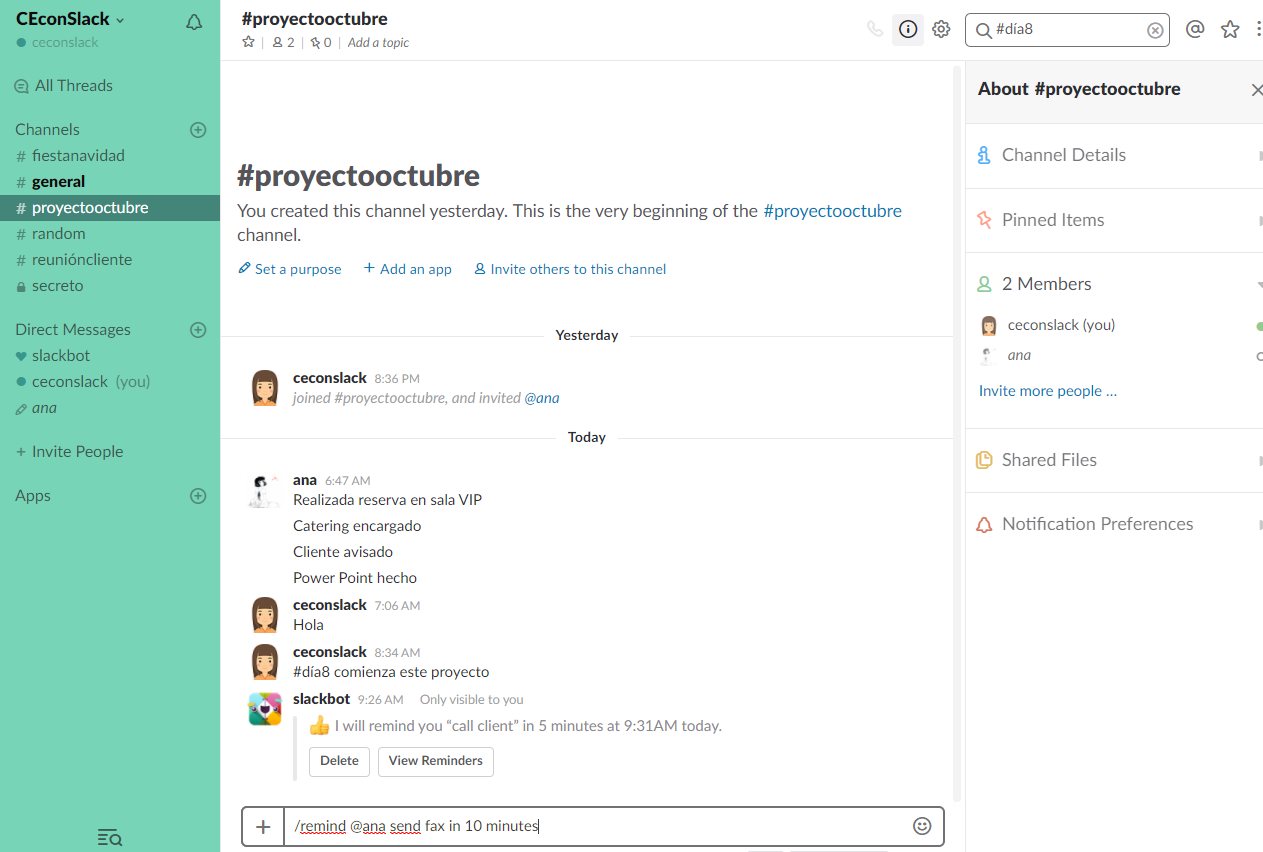Screen dimensions: 1263x852
Task: Start a new direct message with plus icon
Action: click(198, 330)
